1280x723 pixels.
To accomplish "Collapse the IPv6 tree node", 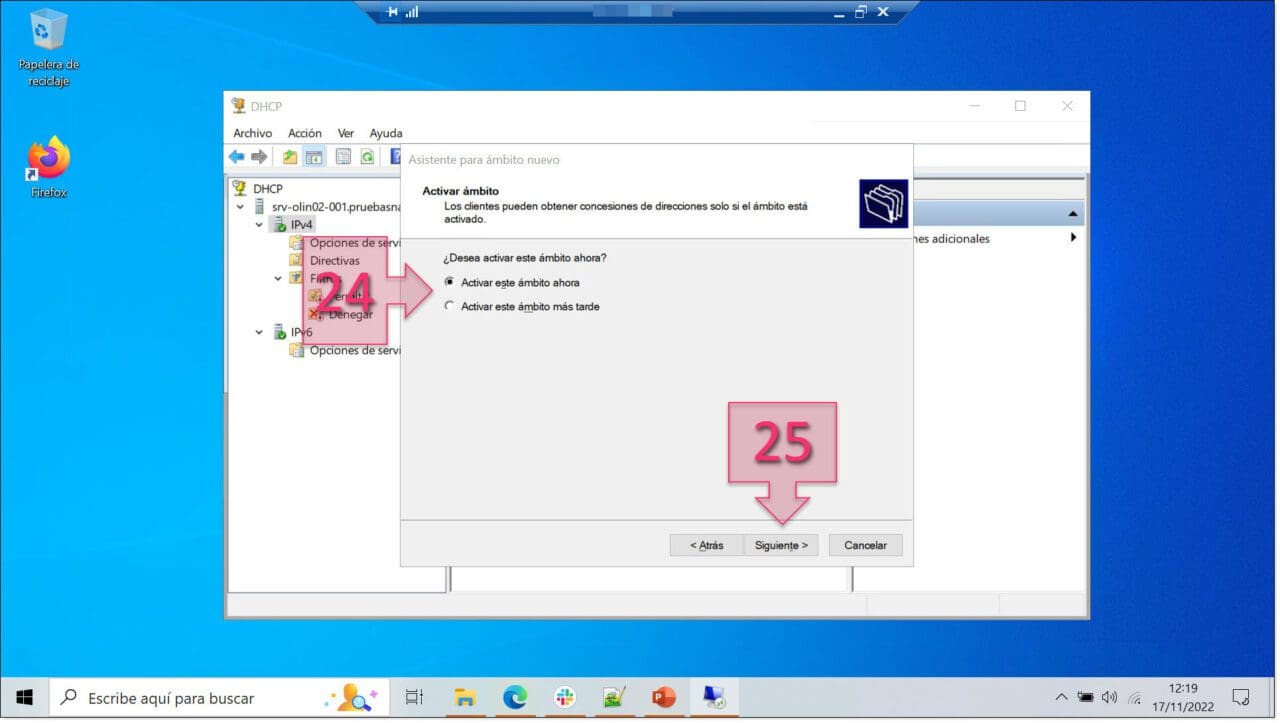I will click(x=259, y=332).
